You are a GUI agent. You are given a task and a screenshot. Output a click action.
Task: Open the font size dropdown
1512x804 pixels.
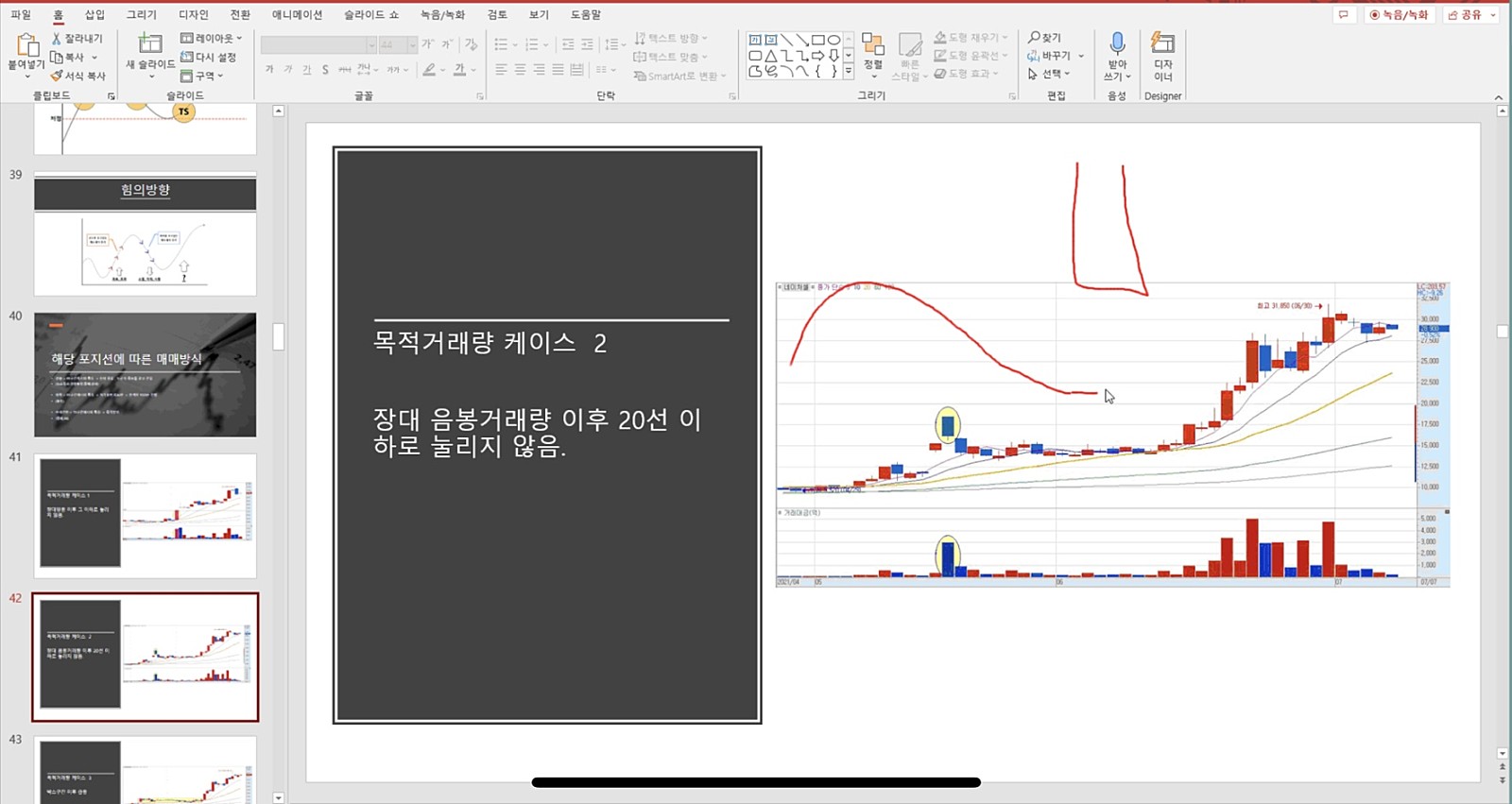(412, 44)
